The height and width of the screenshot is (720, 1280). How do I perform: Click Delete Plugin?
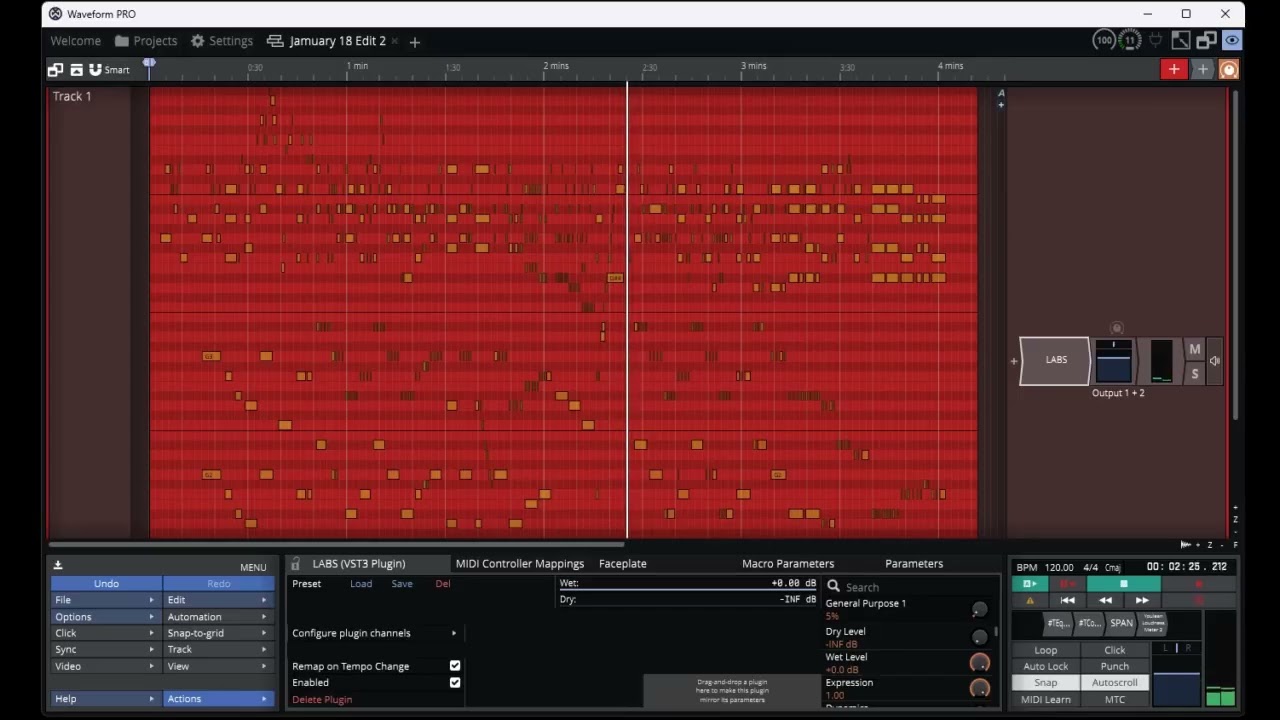[322, 700]
